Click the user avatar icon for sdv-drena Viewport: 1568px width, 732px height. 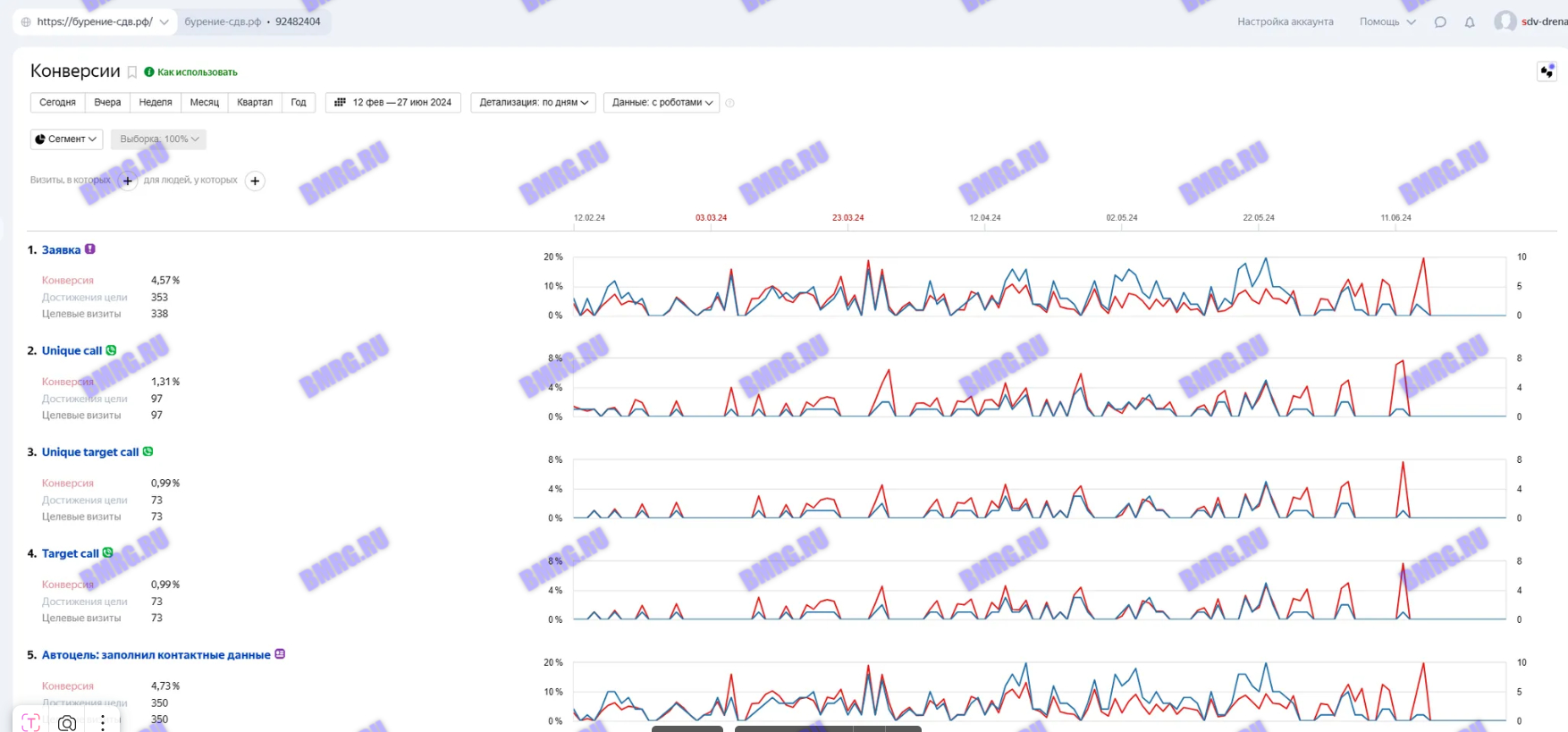click(x=1505, y=21)
